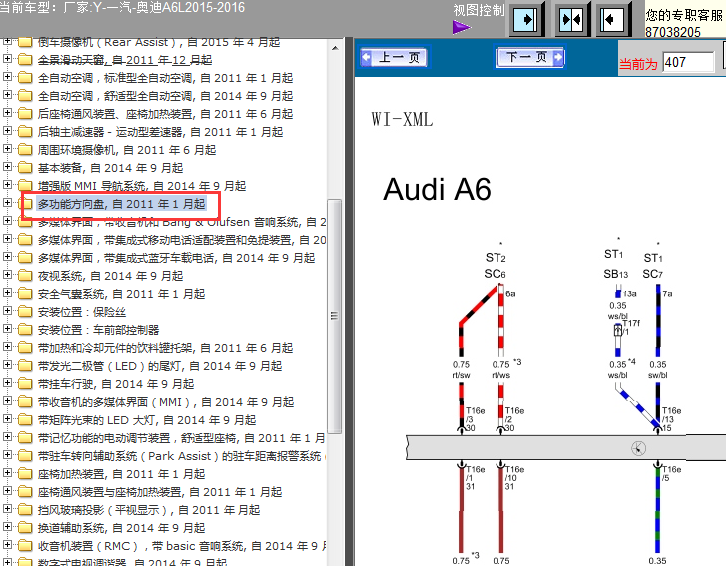Expand the 后座椅通风装置 tree node
This screenshot has height=566, width=726.
(7, 113)
